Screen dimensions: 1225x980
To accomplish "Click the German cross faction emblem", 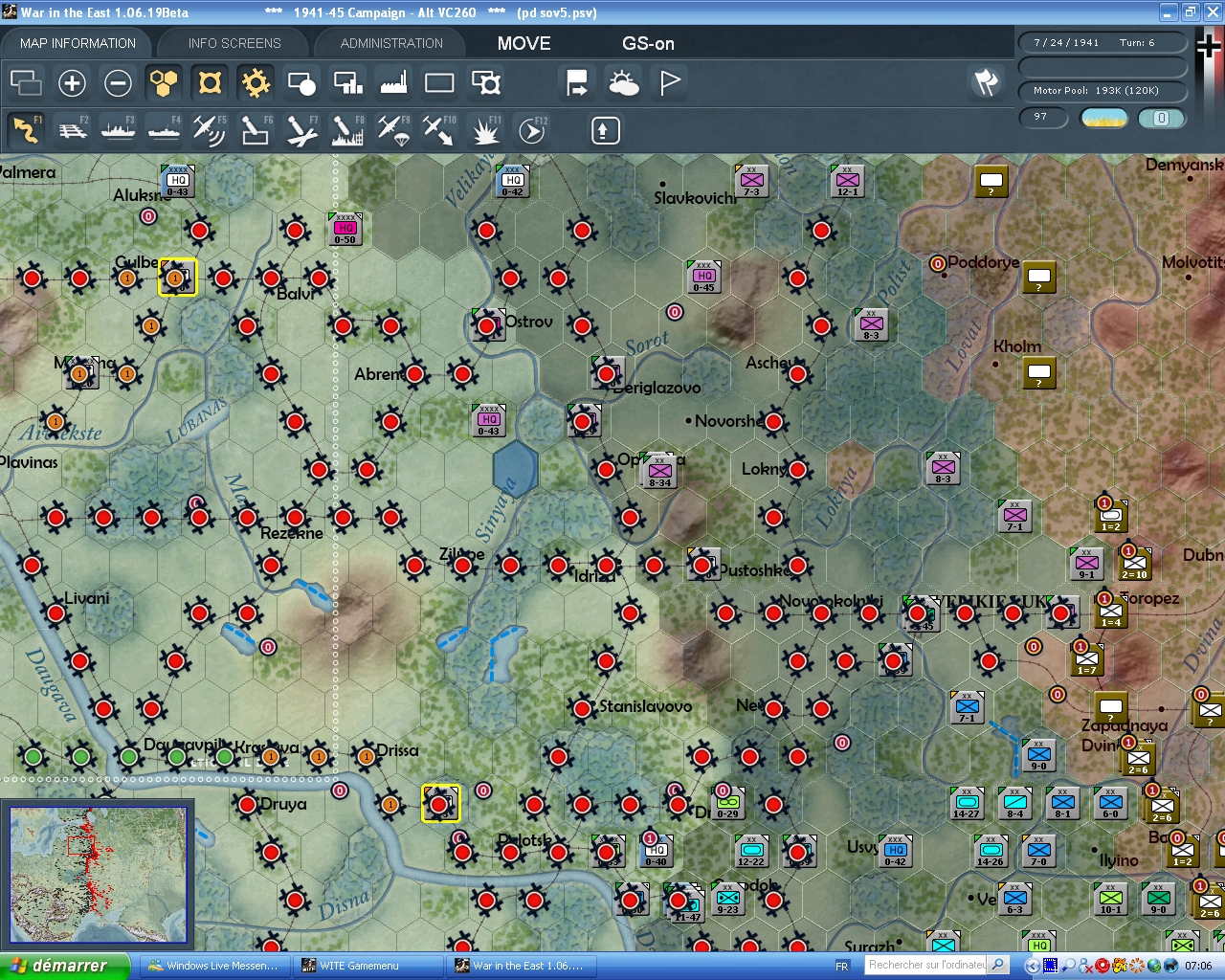I will pos(1210,45).
